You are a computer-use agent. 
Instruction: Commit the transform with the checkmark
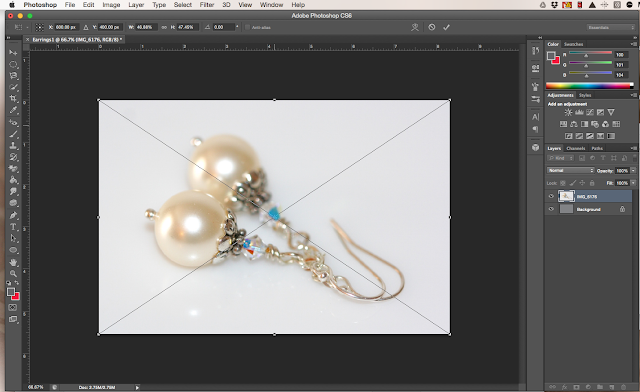tap(446, 27)
